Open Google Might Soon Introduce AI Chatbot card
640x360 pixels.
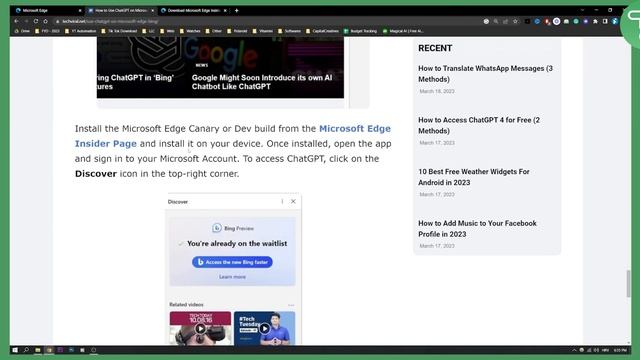click(262, 82)
